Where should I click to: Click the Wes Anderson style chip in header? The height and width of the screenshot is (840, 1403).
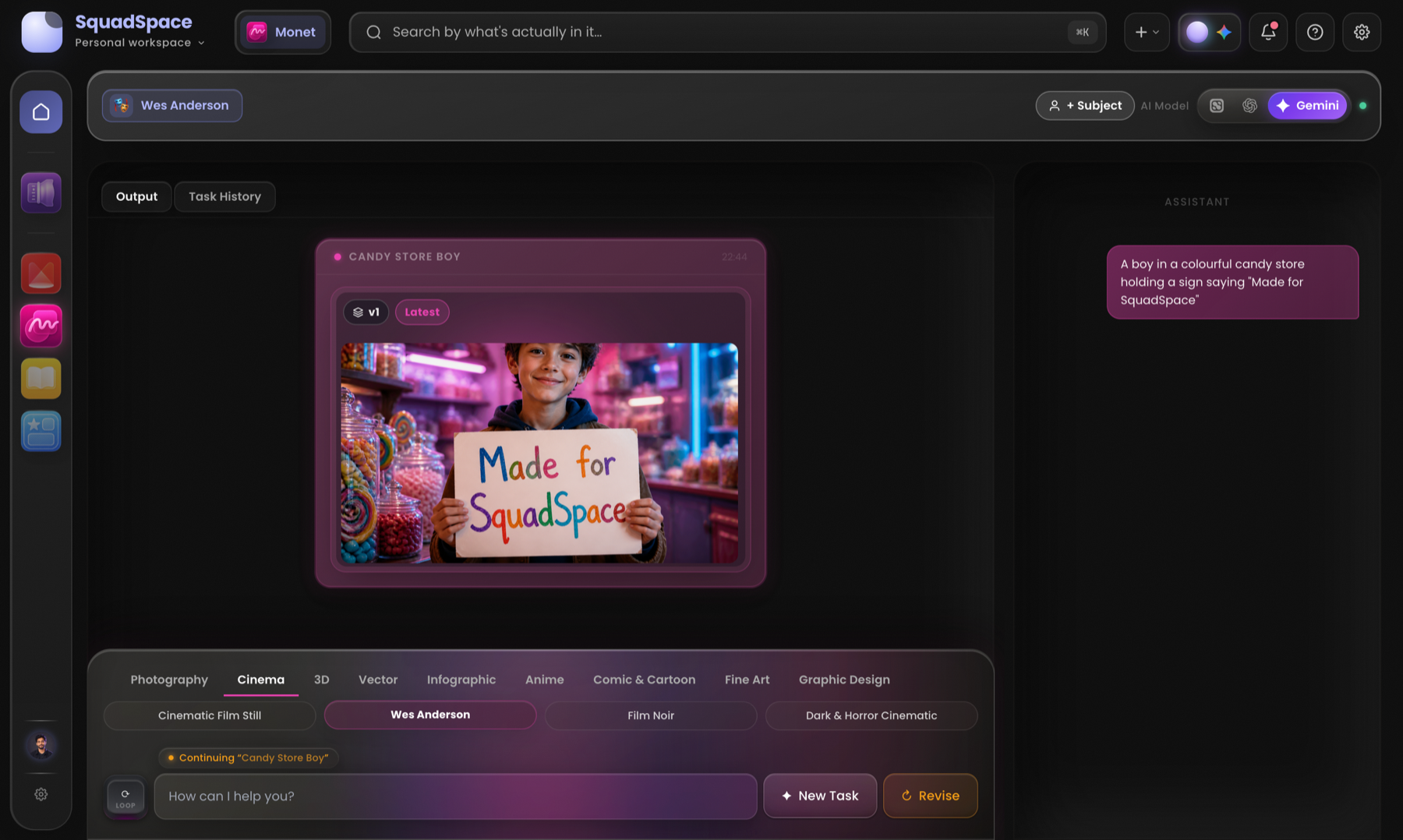coord(172,106)
